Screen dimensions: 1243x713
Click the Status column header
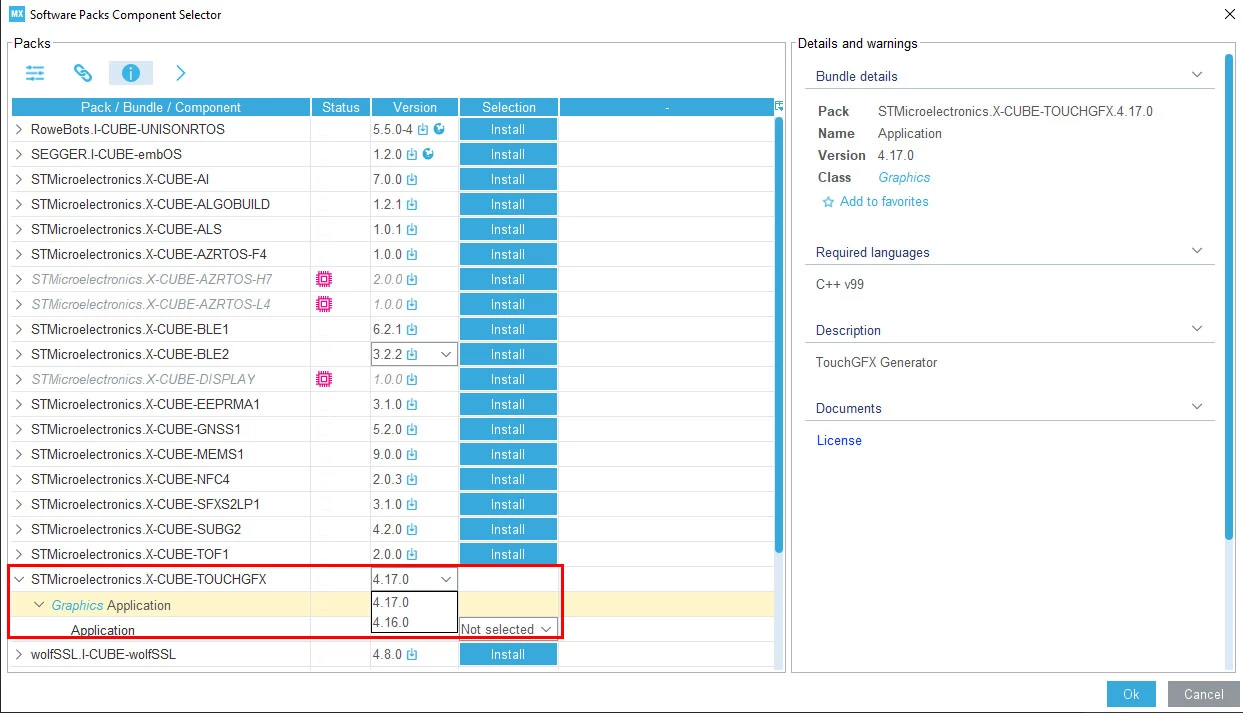[341, 107]
